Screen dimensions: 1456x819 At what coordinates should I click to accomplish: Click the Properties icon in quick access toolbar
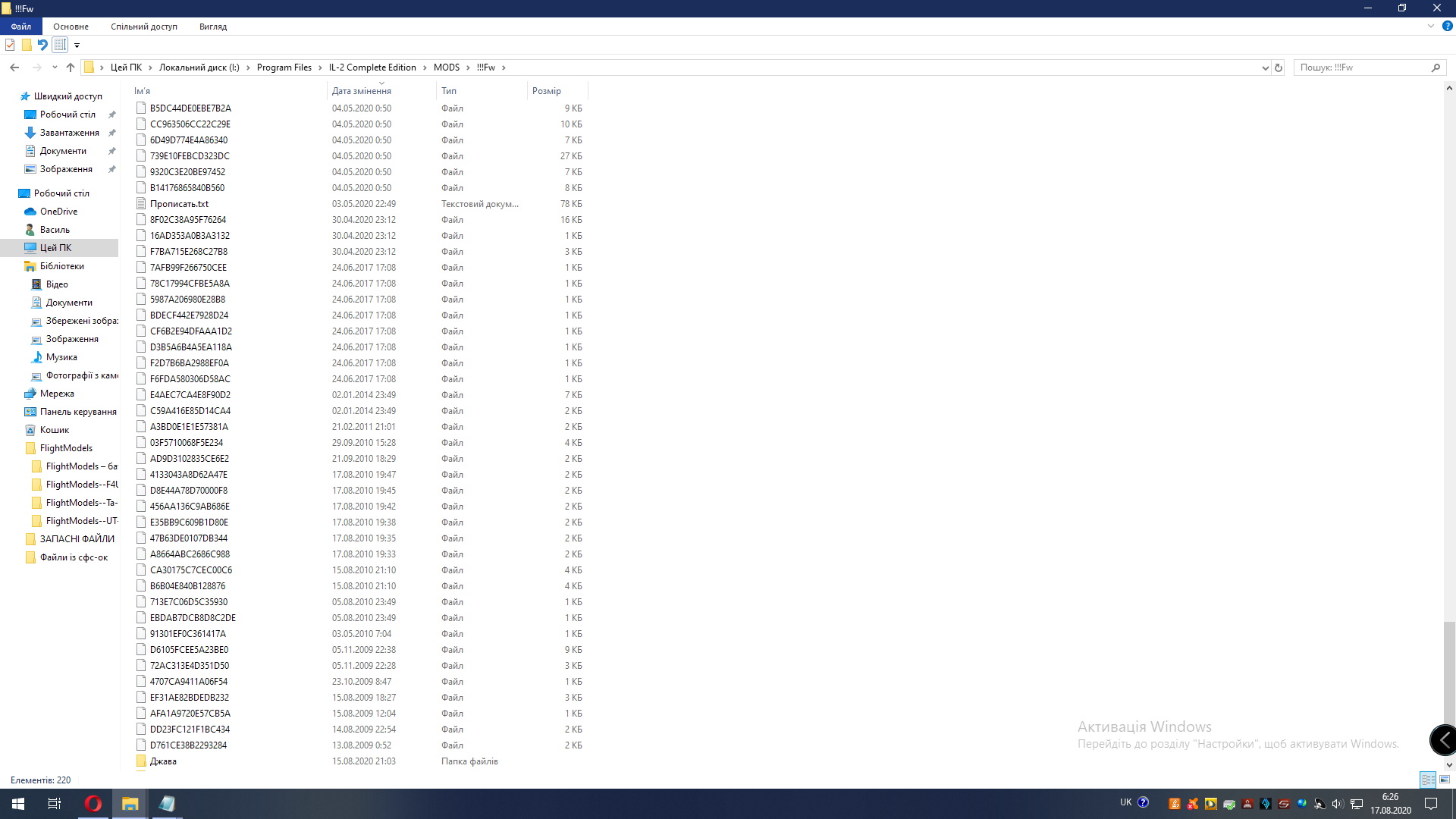tap(10, 45)
